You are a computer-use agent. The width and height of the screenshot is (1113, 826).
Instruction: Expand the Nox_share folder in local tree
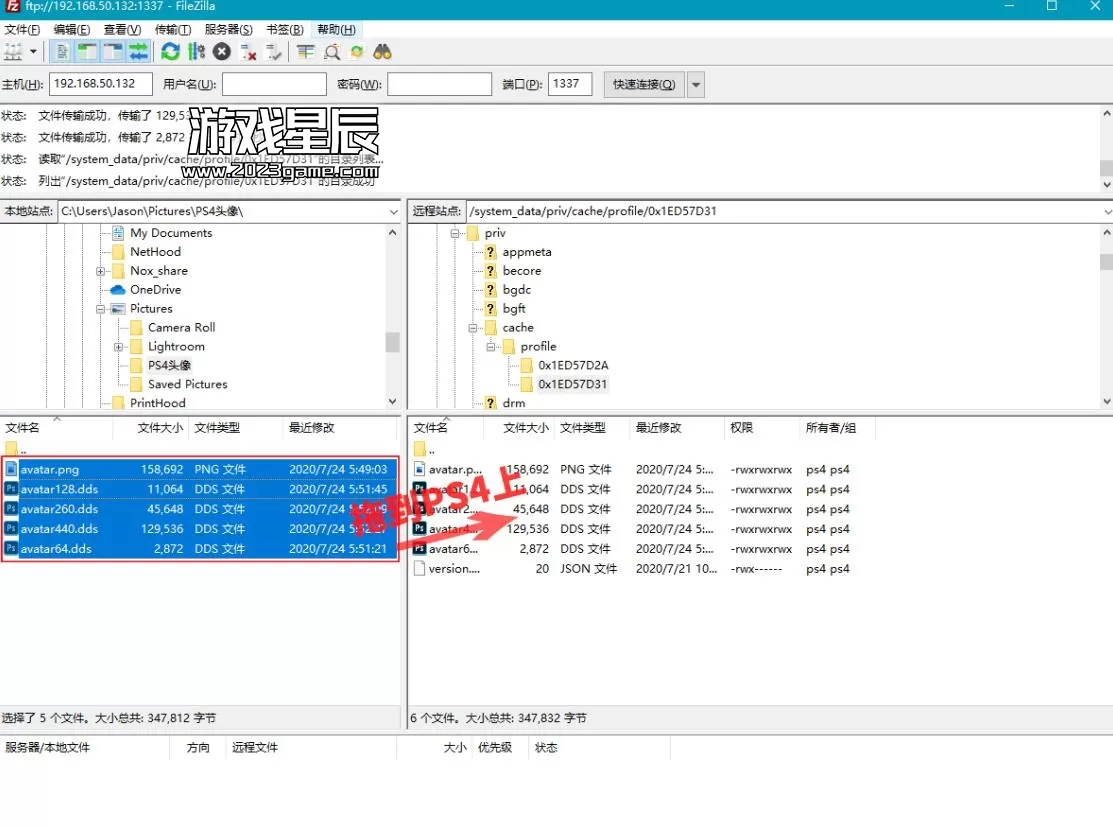point(102,271)
